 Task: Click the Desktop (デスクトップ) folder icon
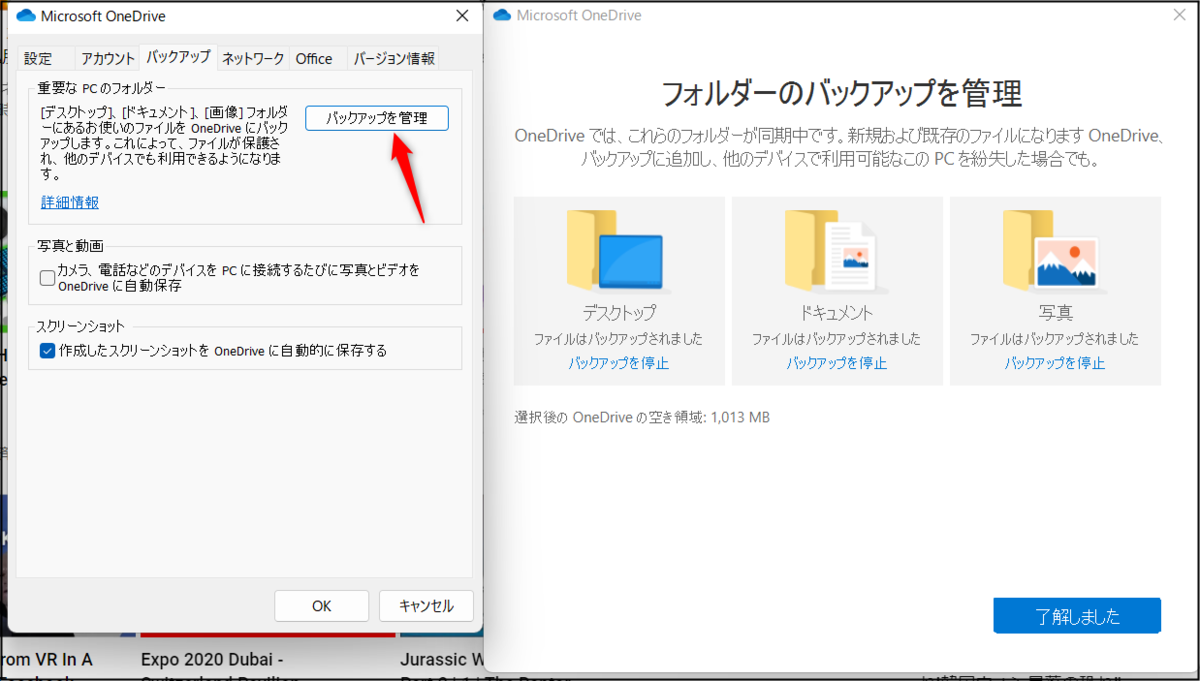point(615,250)
